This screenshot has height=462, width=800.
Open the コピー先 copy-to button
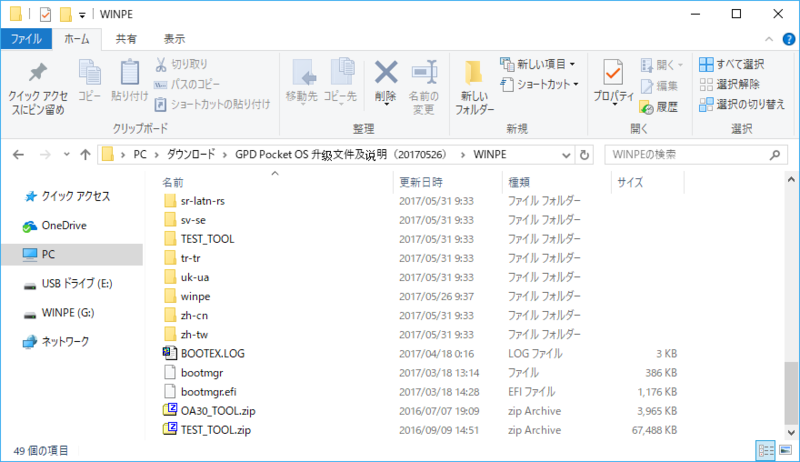pos(340,82)
